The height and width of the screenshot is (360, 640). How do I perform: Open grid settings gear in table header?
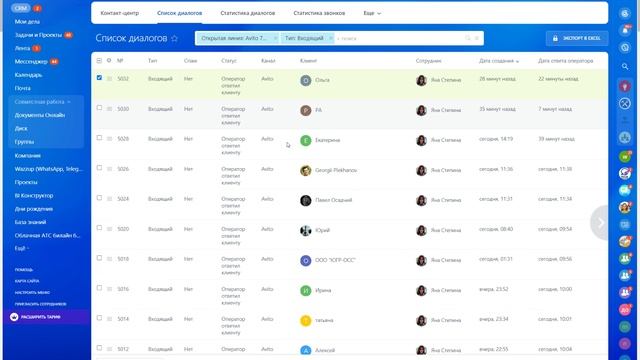109,60
